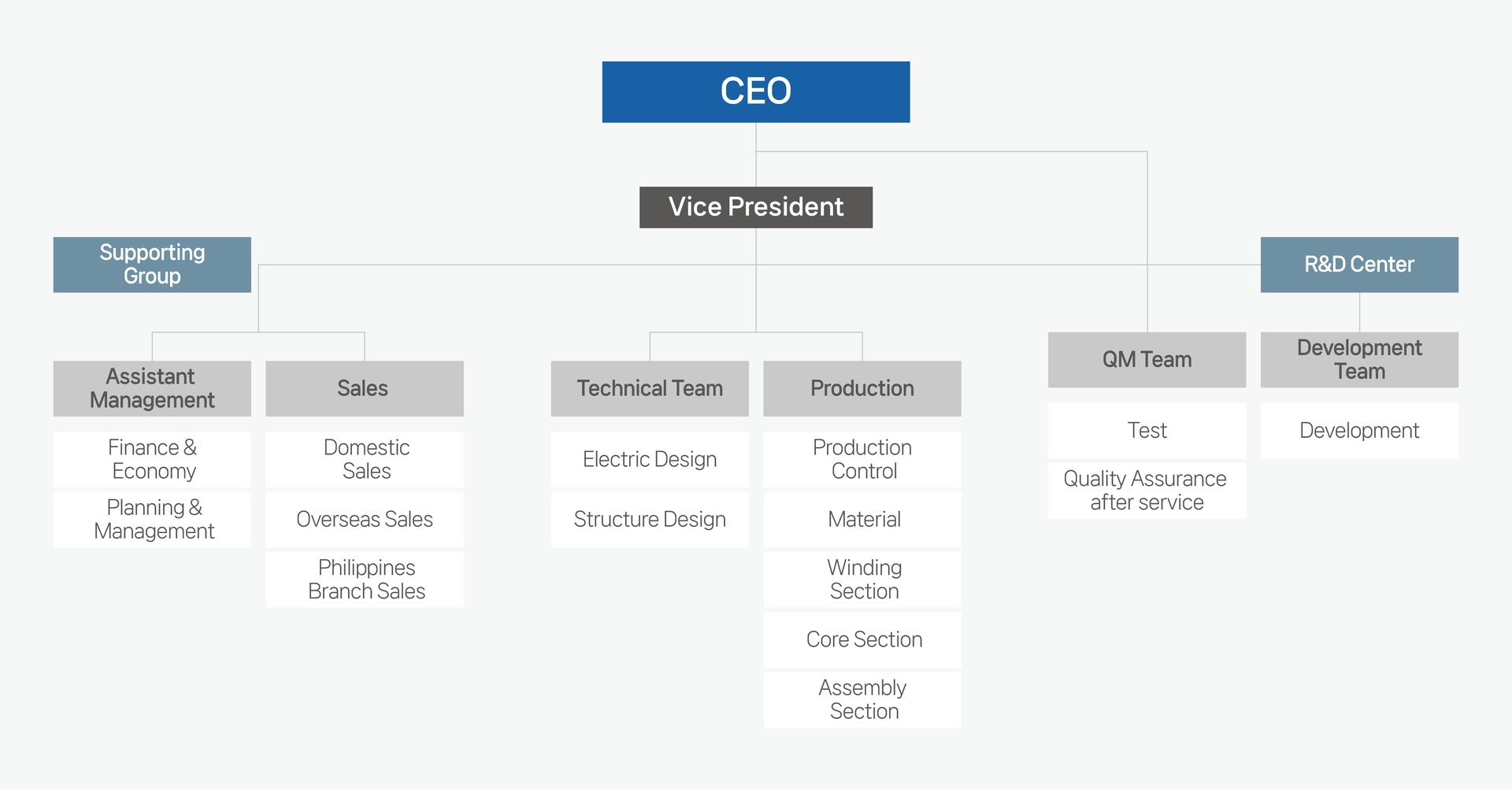Select the QM Team box

point(1146,360)
